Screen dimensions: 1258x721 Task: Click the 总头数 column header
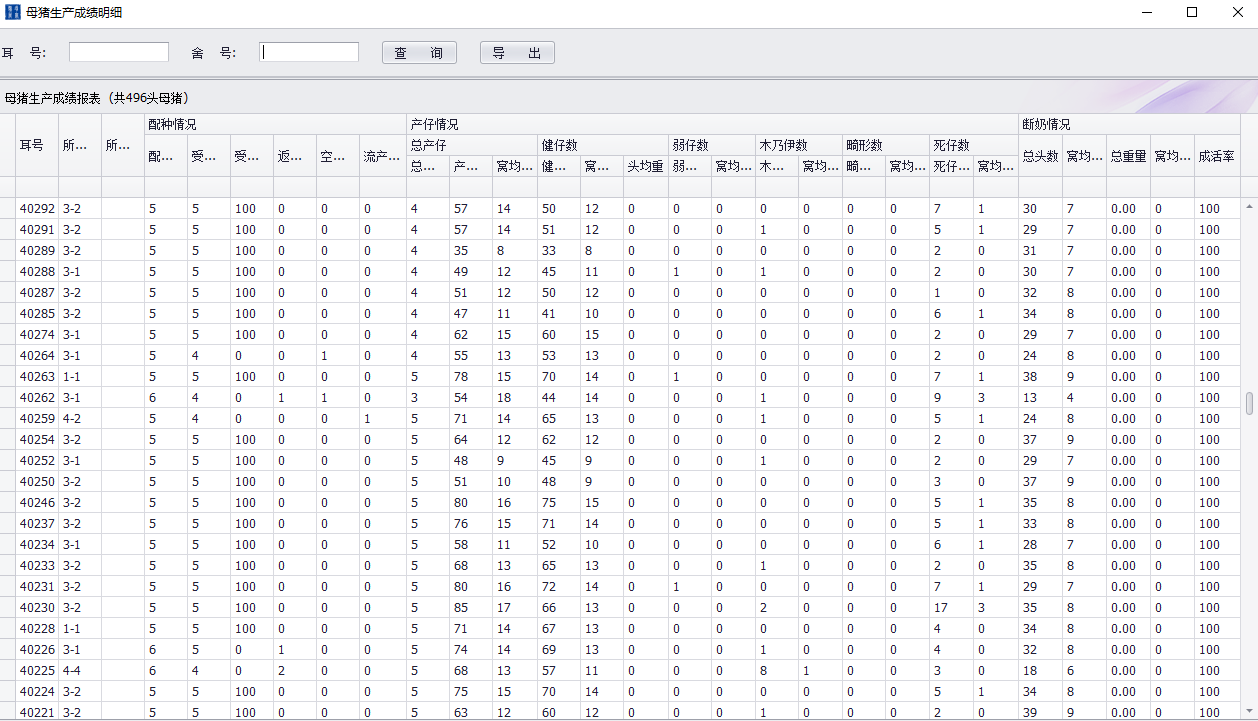(x=1040, y=156)
